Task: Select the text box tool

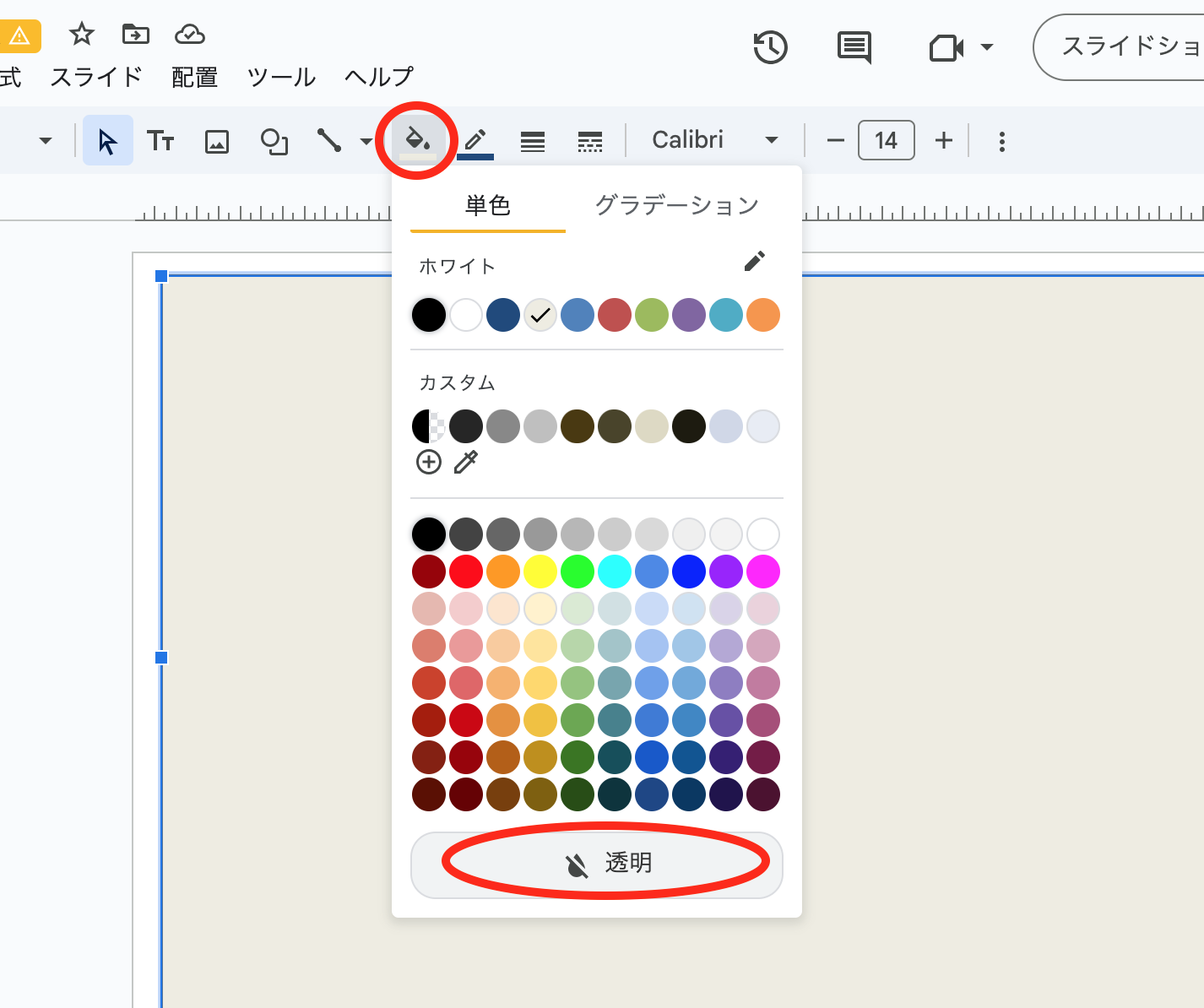Action: pos(160,141)
